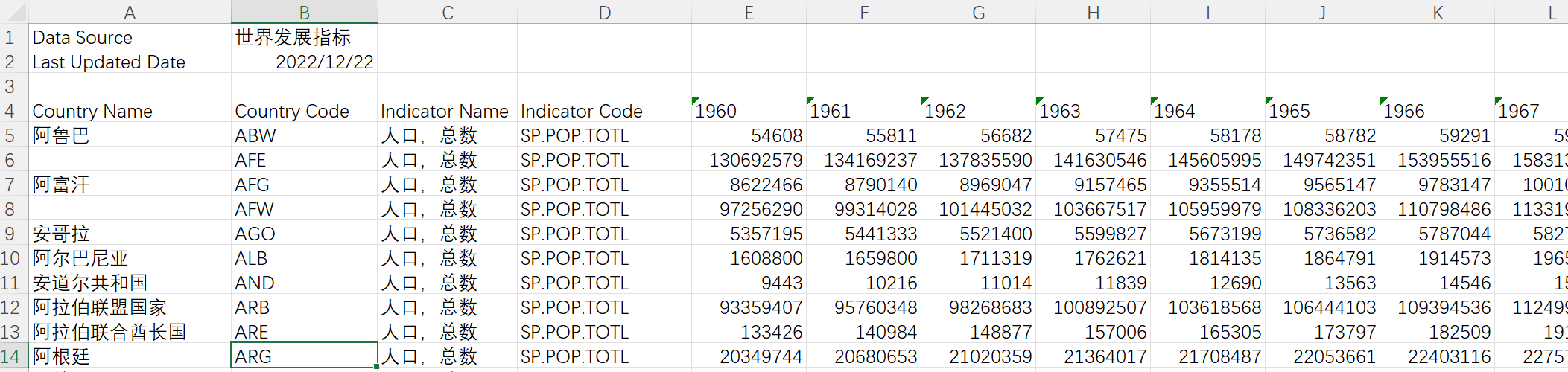Click the 1967 year header cell
The image size is (1568, 372).
[x=1532, y=111]
